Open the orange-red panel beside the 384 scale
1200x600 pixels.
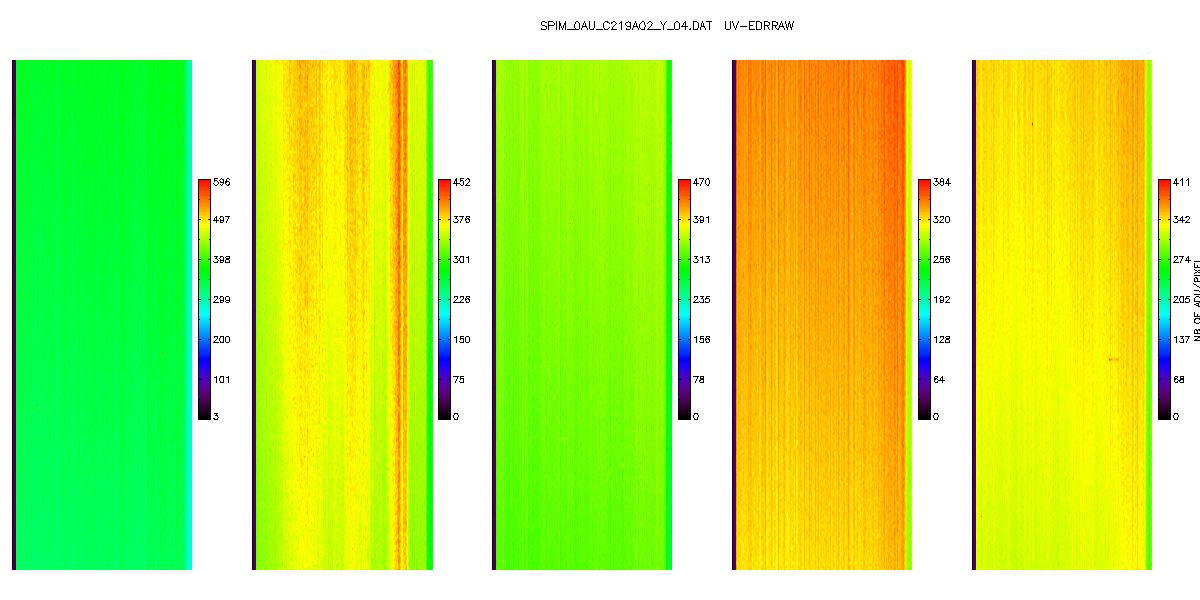[x=822, y=315]
